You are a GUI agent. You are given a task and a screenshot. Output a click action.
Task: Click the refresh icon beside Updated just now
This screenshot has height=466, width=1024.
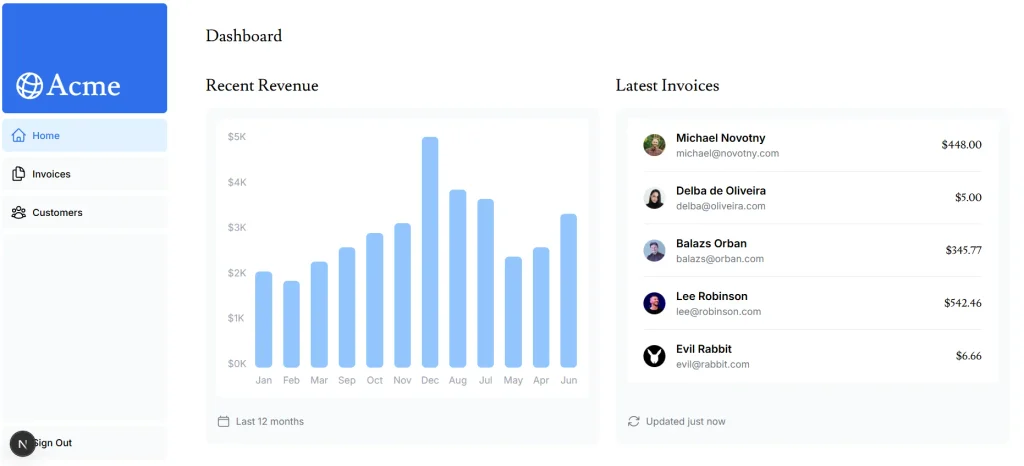click(633, 422)
